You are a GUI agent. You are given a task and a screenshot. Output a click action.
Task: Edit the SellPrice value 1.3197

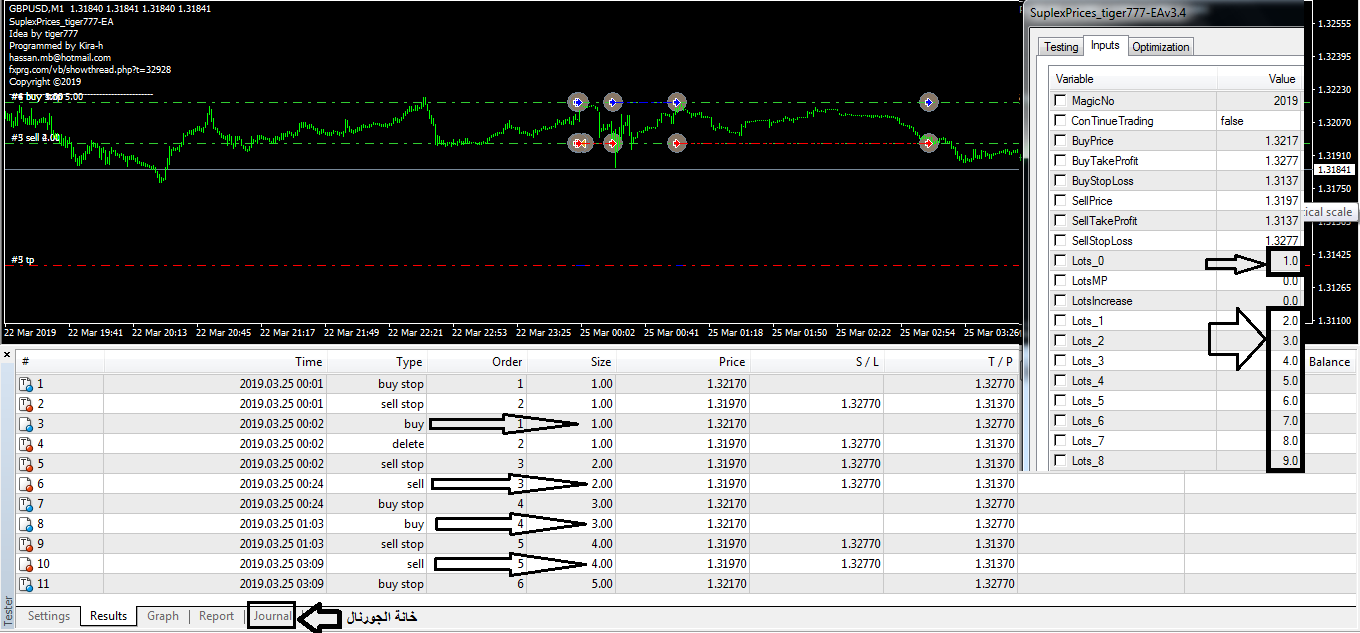tap(1259, 201)
